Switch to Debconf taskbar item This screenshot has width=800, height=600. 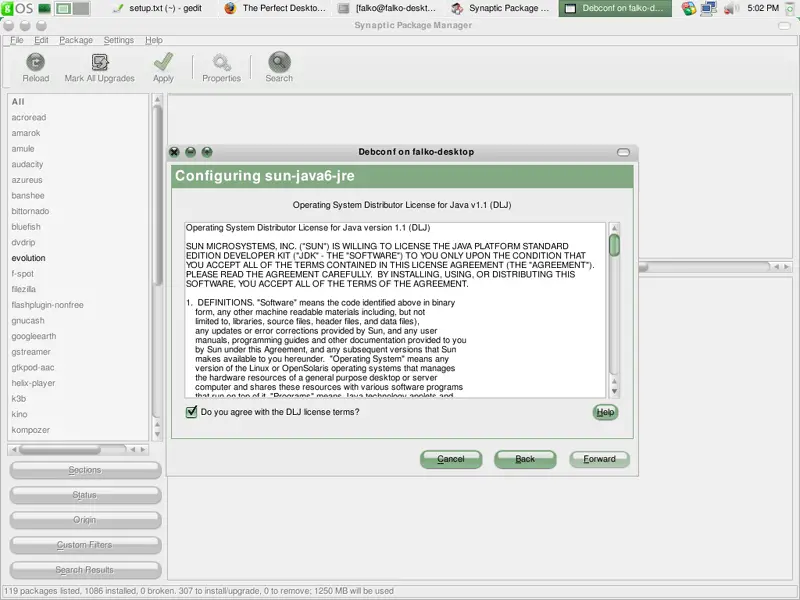[615, 8]
